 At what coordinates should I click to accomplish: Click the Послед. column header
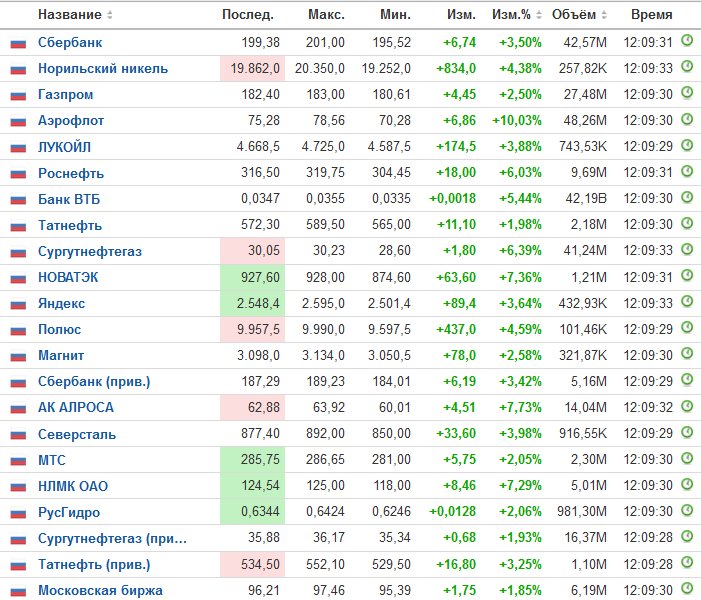coord(248,15)
